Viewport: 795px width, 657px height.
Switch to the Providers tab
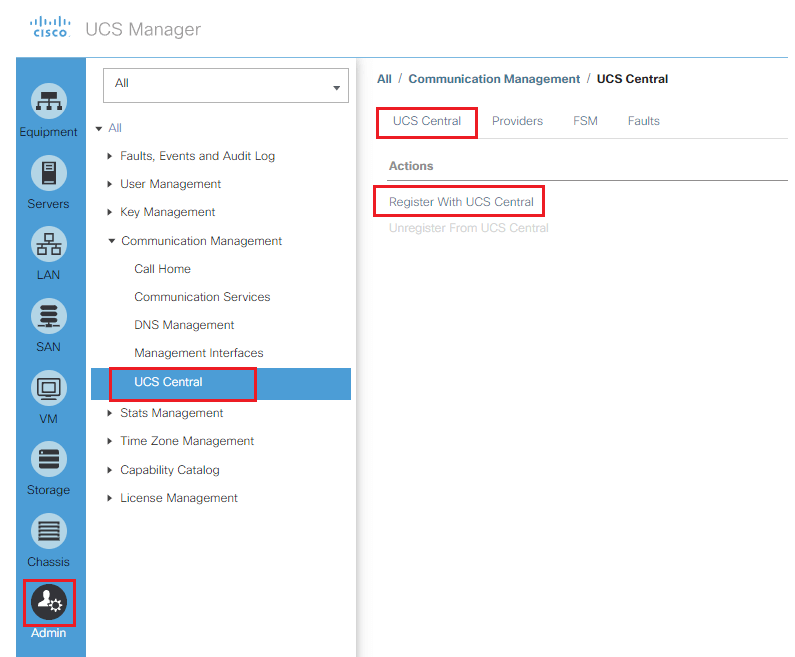517,121
